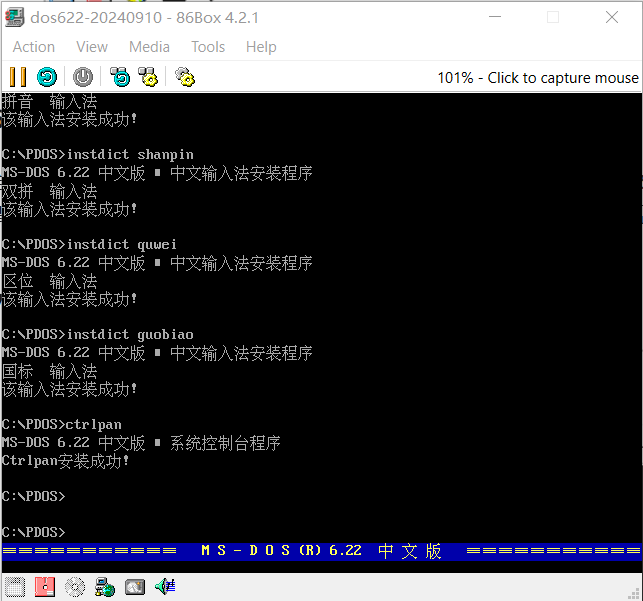
Task: Click the floppy disk drive status icon
Action: pos(45,587)
